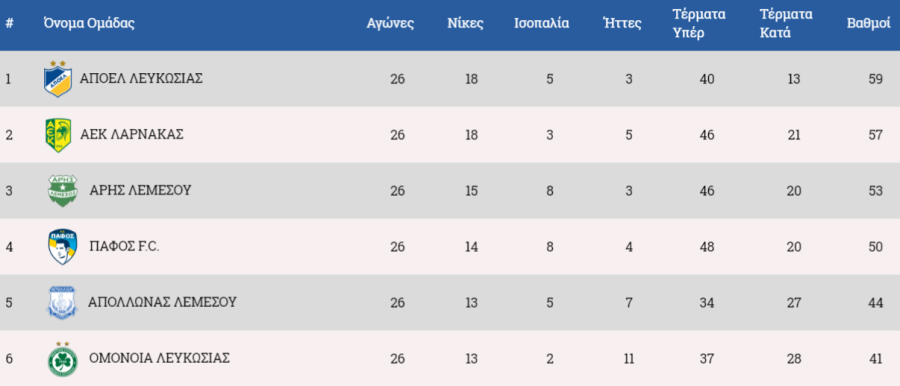Open the ΠΑΦΟΣ F.C. team name
Viewport: 900px width, 386px height.
pyautogui.click(x=124, y=246)
